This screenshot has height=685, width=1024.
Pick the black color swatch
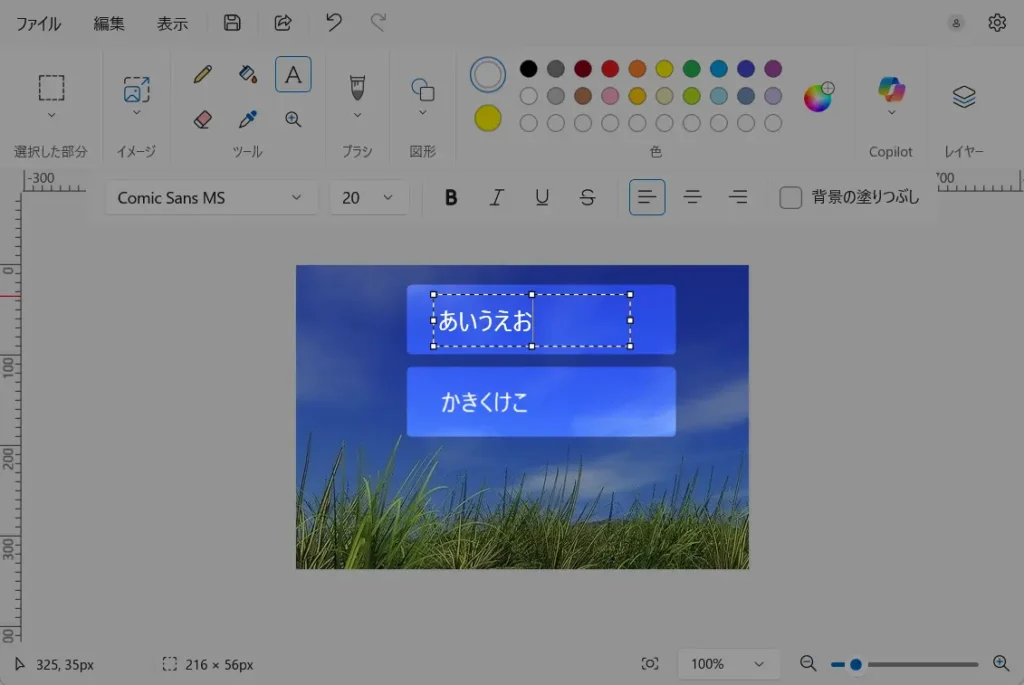528,69
